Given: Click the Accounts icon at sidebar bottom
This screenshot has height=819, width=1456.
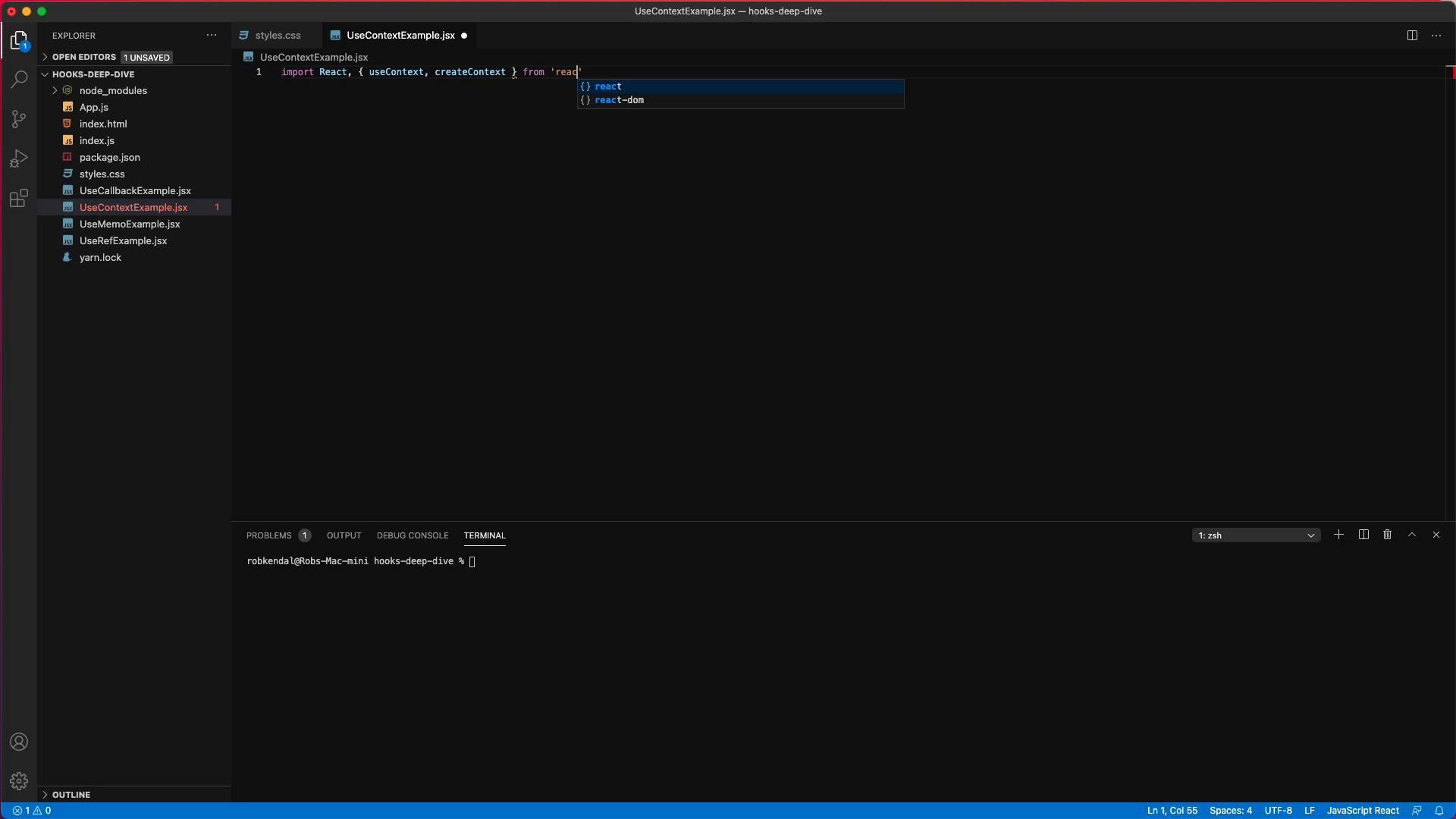Looking at the screenshot, I should click(19, 741).
